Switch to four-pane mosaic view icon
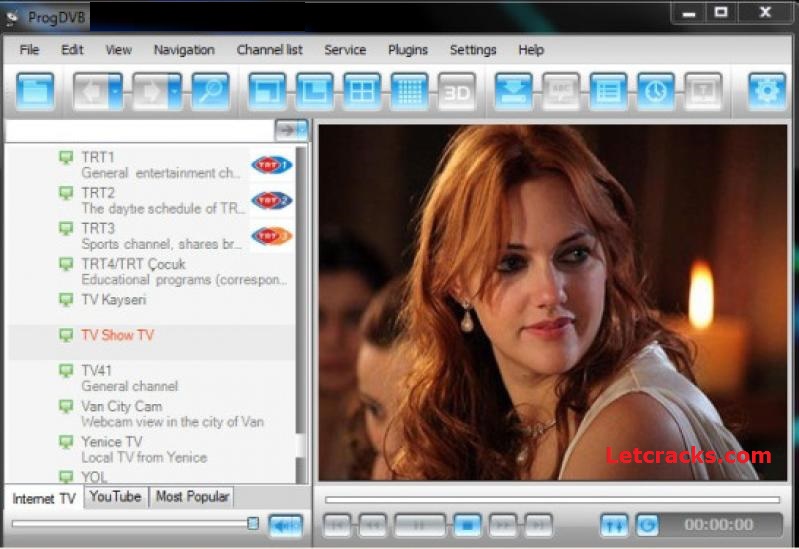This screenshot has height=549, width=799. point(362,92)
